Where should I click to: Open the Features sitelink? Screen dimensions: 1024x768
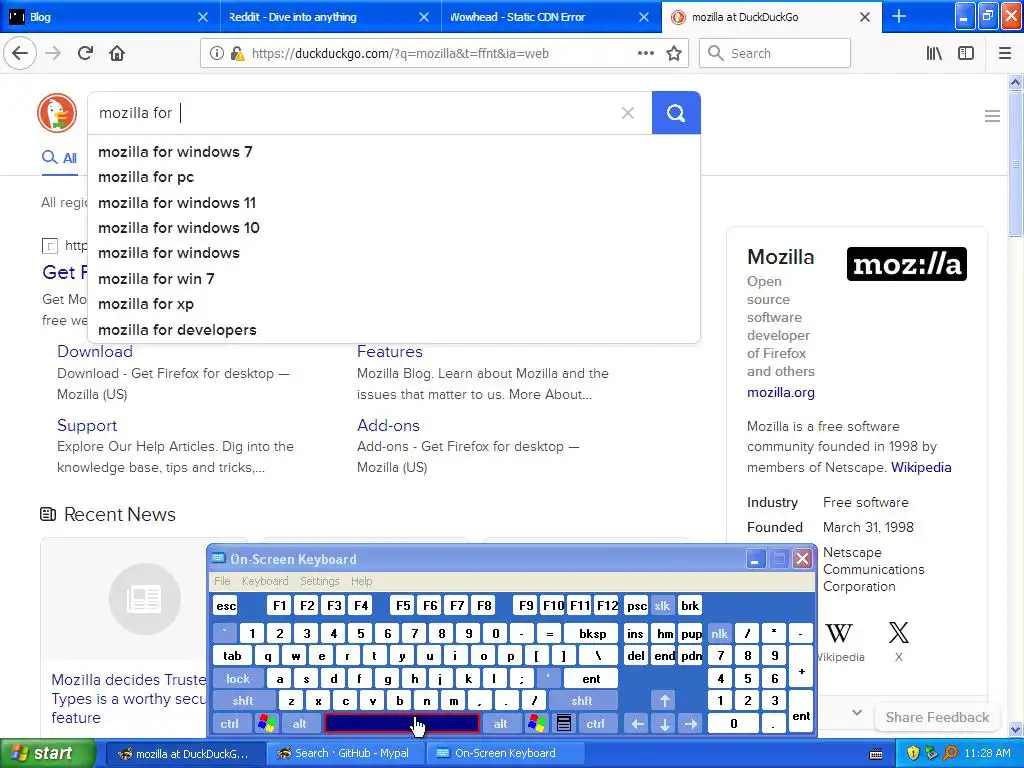click(x=389, y=351)
